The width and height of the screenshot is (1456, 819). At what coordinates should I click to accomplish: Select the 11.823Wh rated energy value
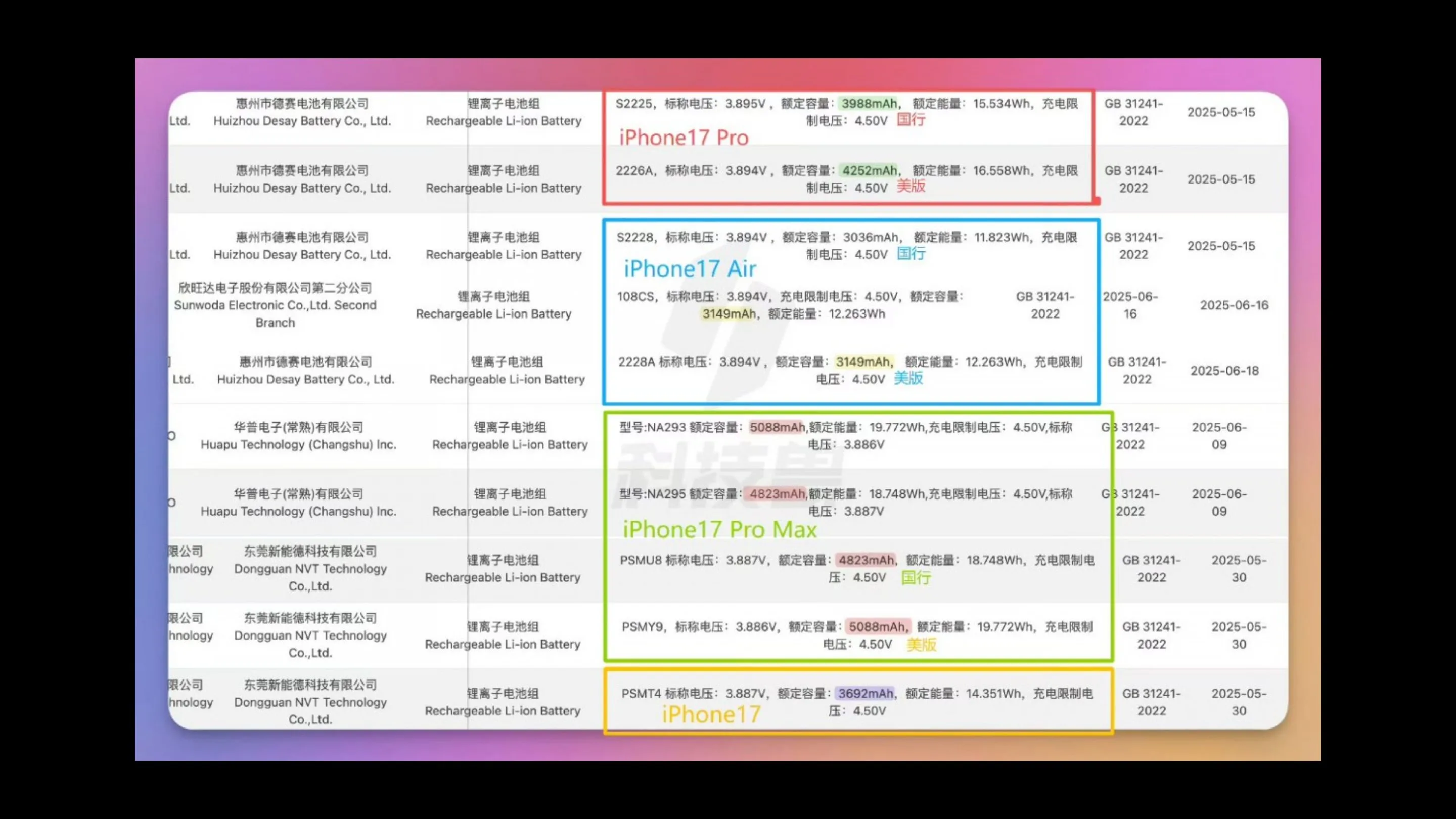[1002, 237]
